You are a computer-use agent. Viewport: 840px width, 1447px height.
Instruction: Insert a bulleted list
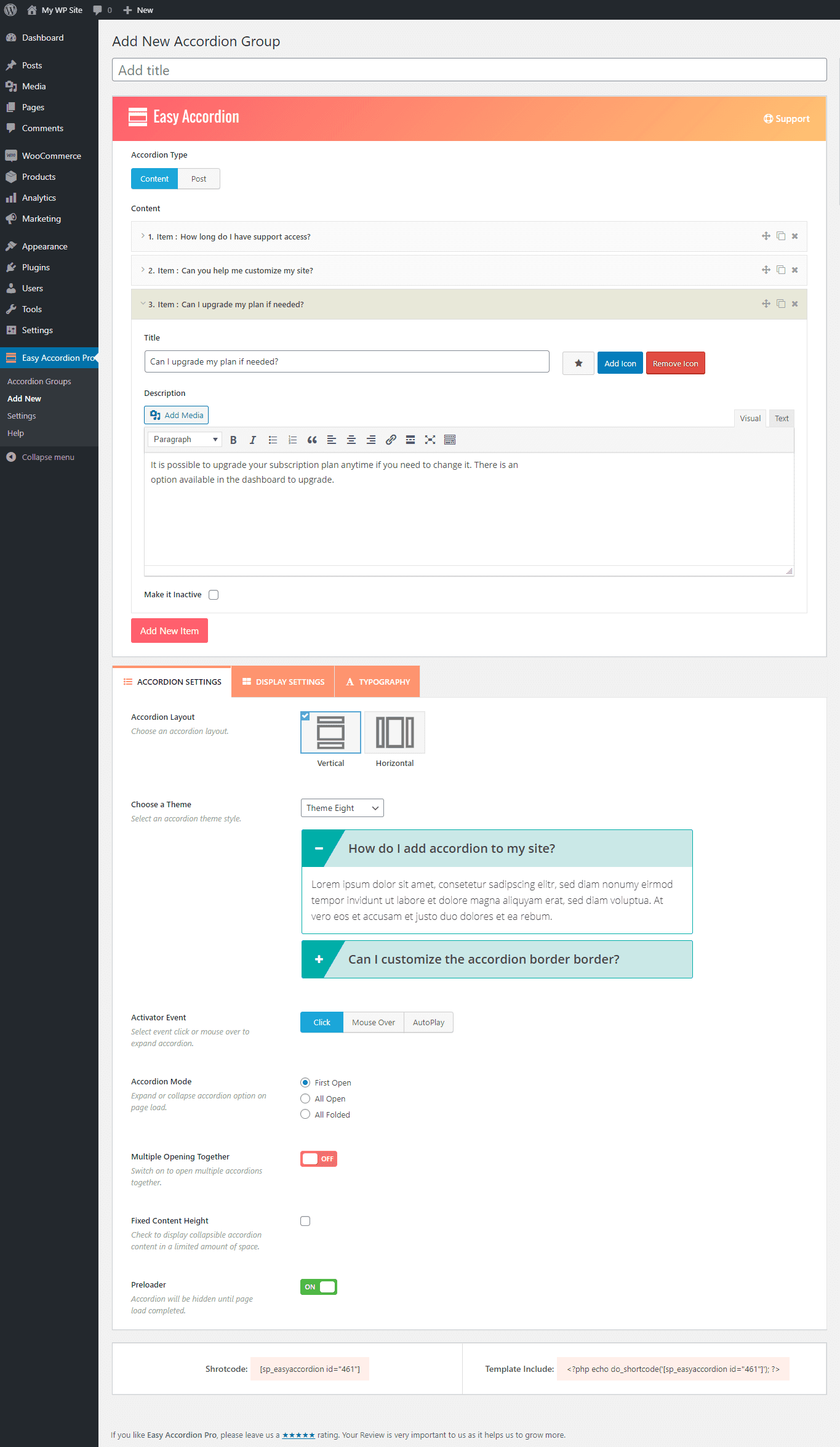tap(273, 440)
